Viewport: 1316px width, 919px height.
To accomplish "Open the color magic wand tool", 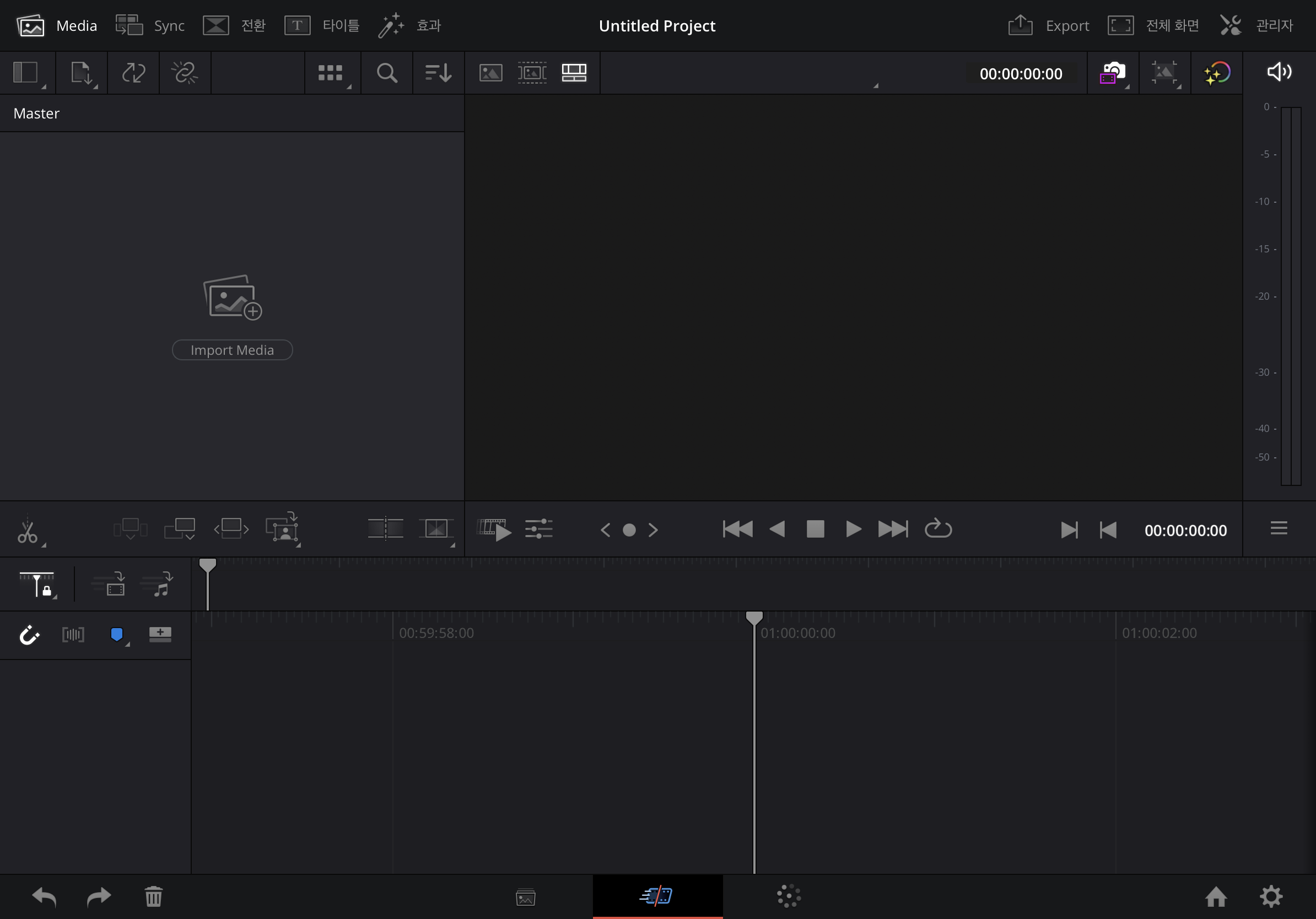I will point(1216,73).
